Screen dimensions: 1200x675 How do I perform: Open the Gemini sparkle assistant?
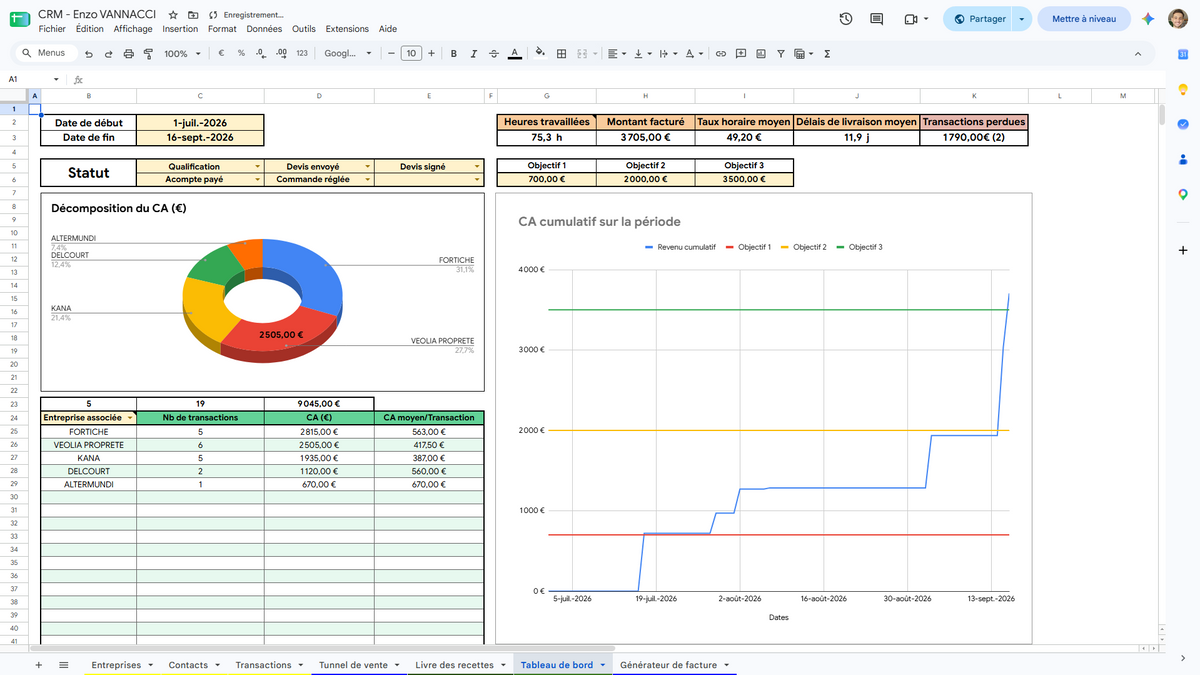(x=1149, y=19)
